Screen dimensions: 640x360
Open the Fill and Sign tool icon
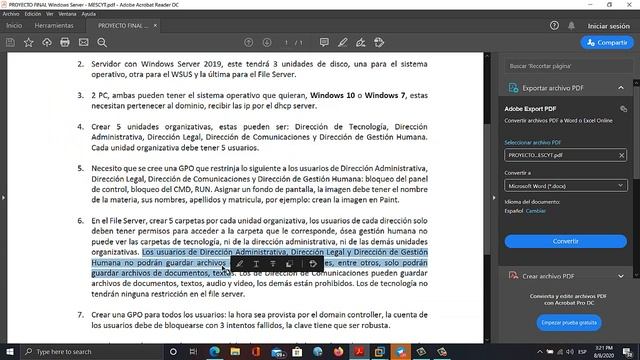tap(361, 42)
